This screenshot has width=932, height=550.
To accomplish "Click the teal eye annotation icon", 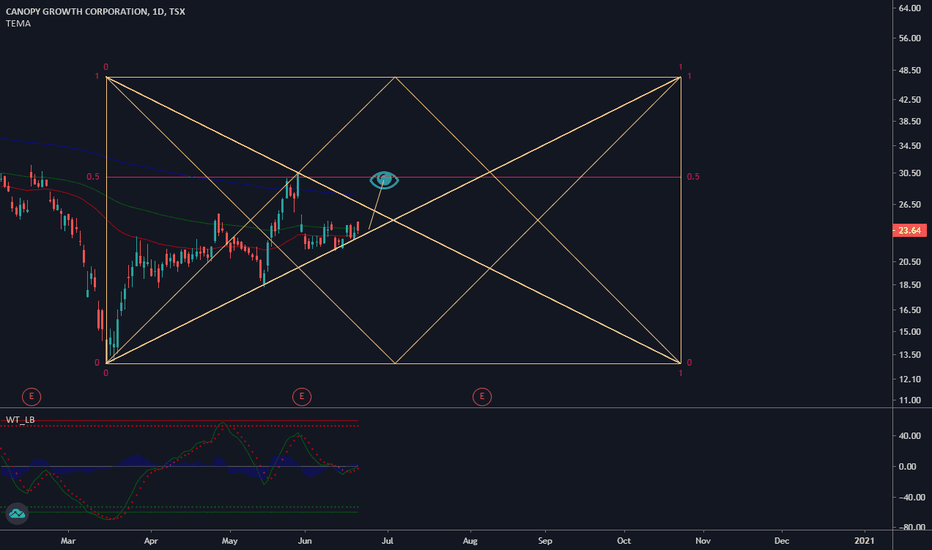I will coord(384,180).
